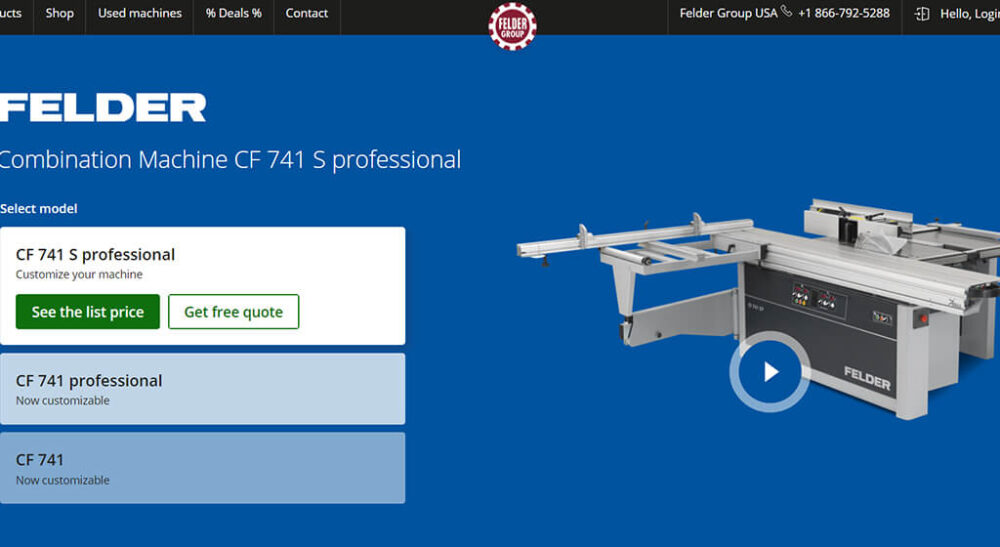Screen dimensions: 1000x547
Task: Open the Used machines page
Action: [x=140, y=13]
